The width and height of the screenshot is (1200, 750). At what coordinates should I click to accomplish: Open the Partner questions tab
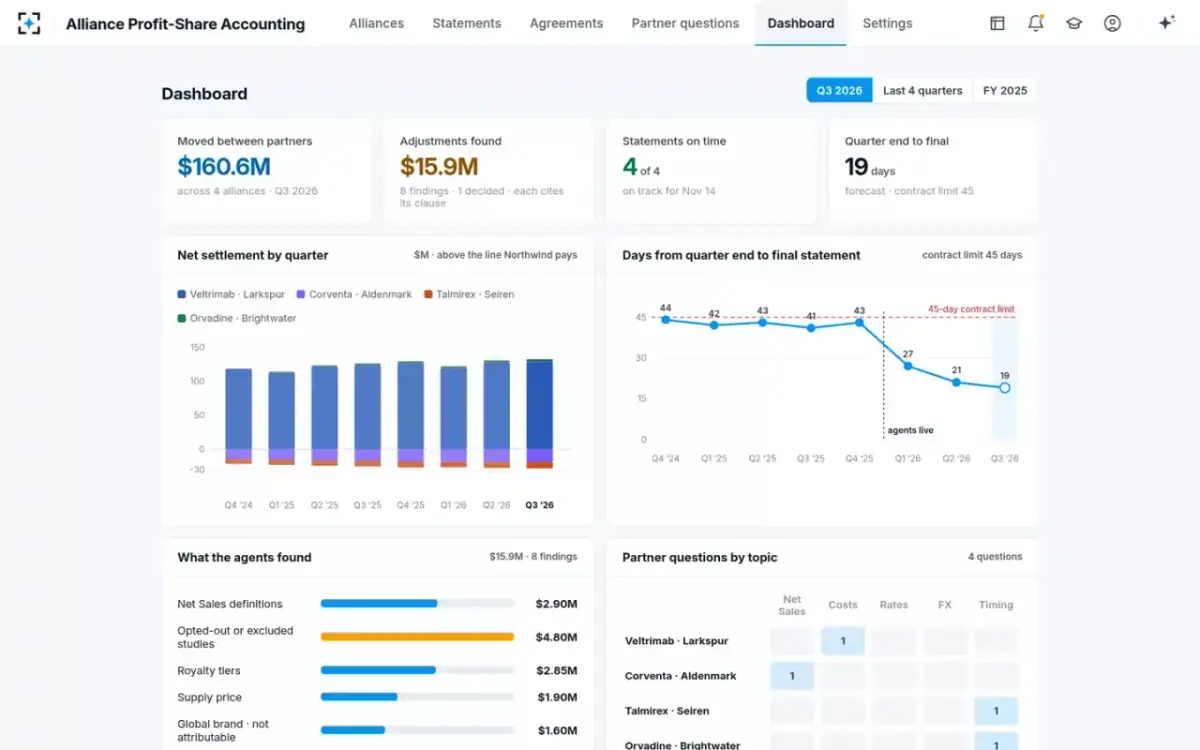pyautogui.click(x=685, y=23)
